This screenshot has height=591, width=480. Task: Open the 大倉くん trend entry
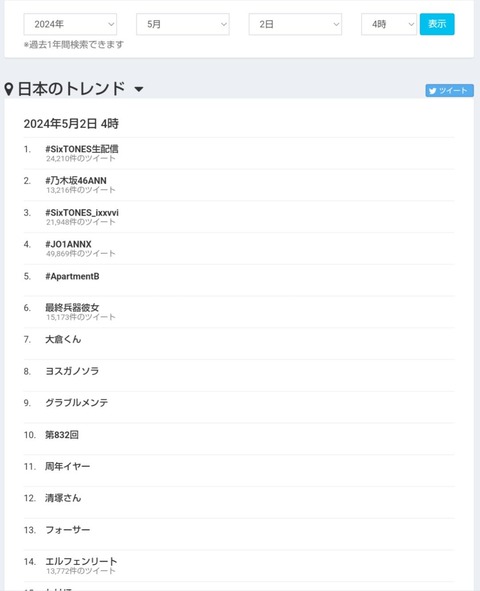(63, 339)
